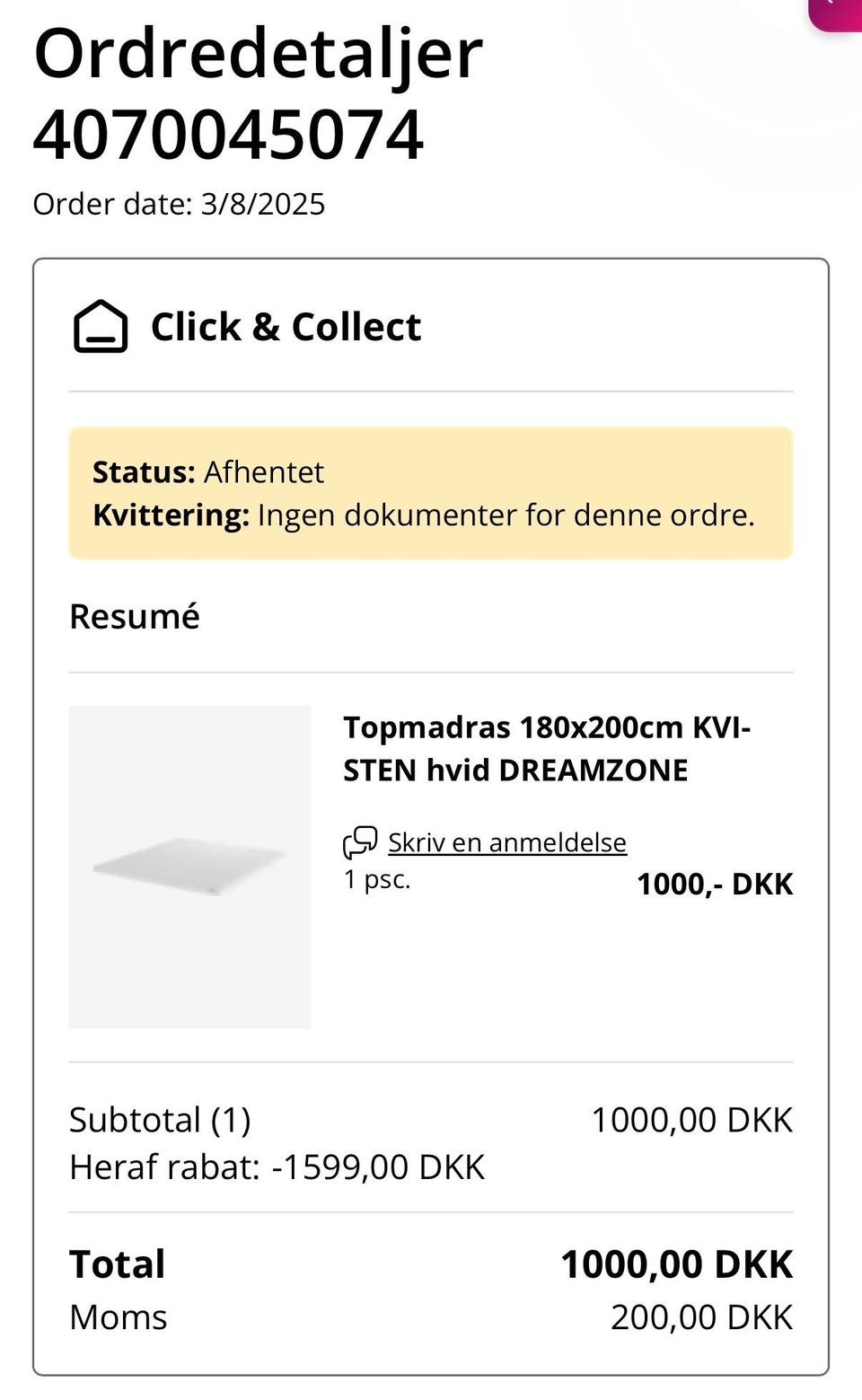Click the Status: Afhentet line
Viewport: 862px width, 1400px height.
[x=208, y=471]
